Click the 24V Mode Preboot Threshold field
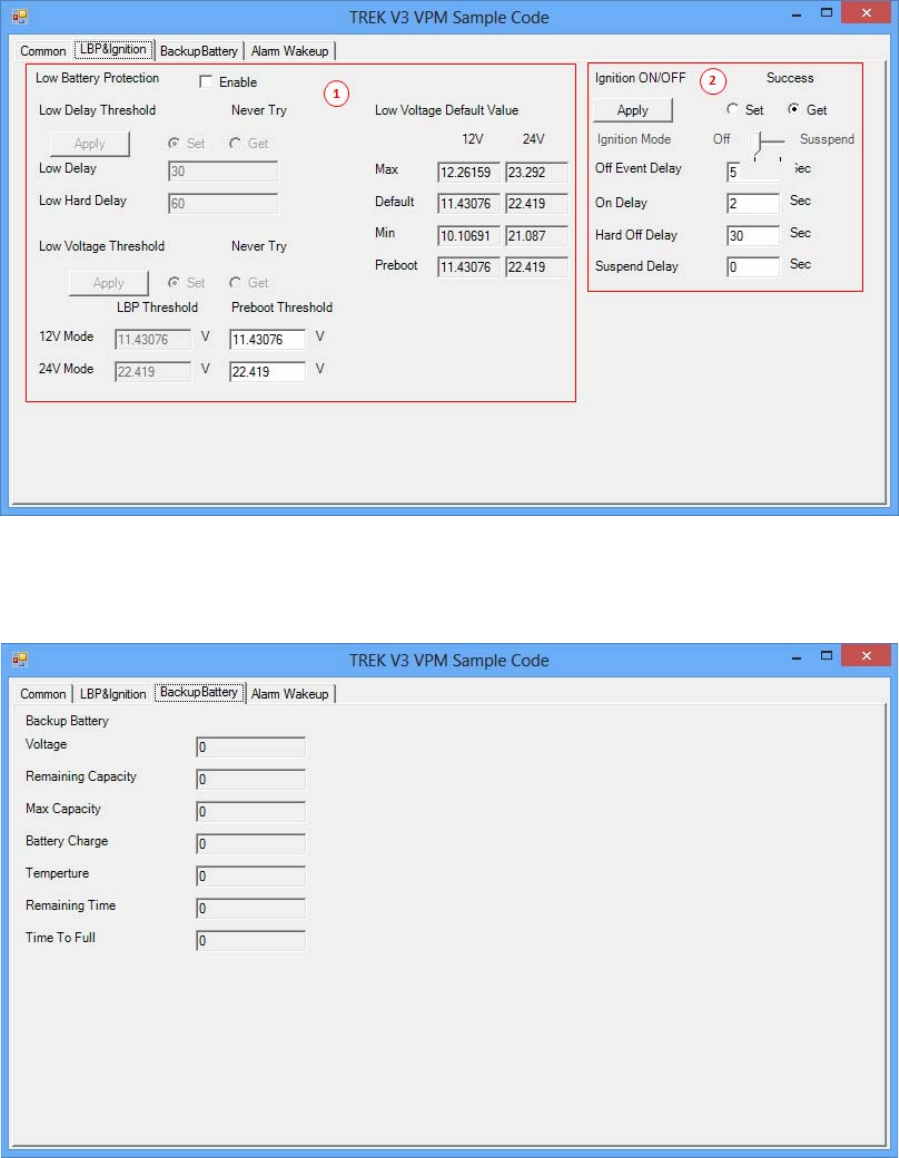The image size is (899, 1158). (x=267, y=371)
